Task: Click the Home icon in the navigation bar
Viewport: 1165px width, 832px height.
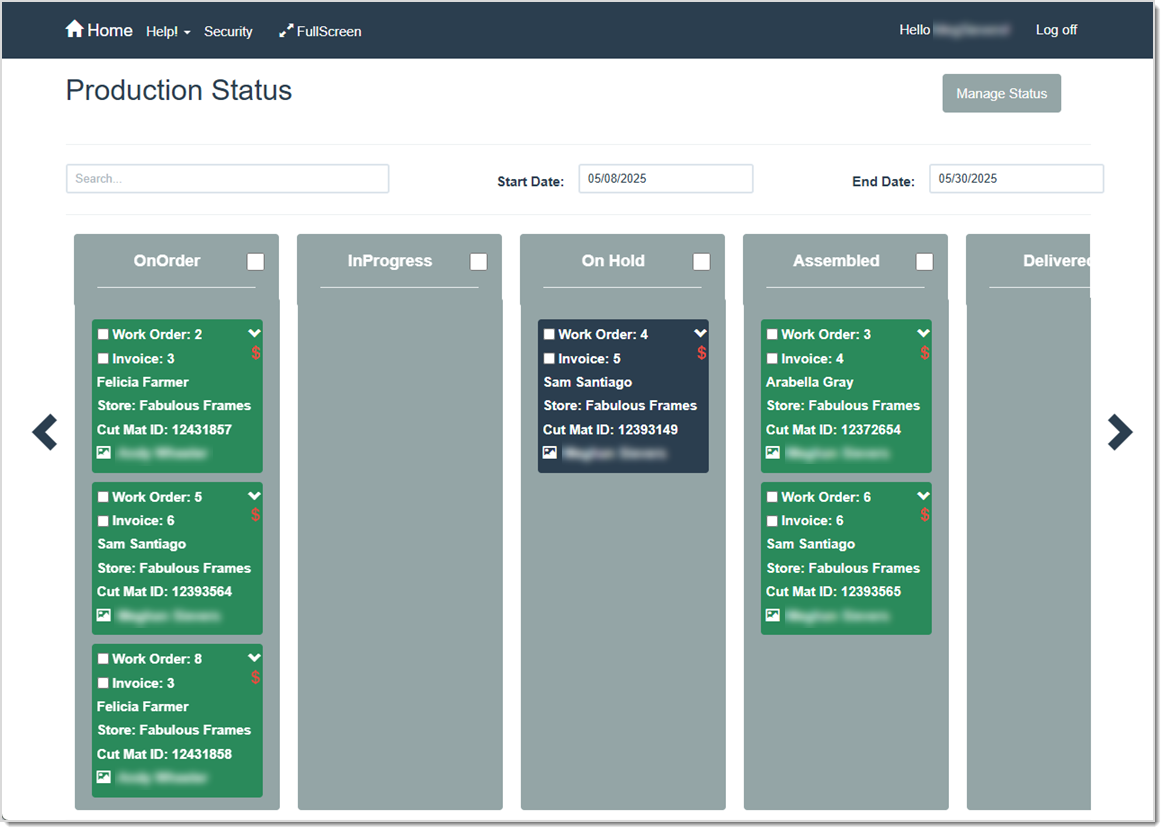Action: point(75,28)
